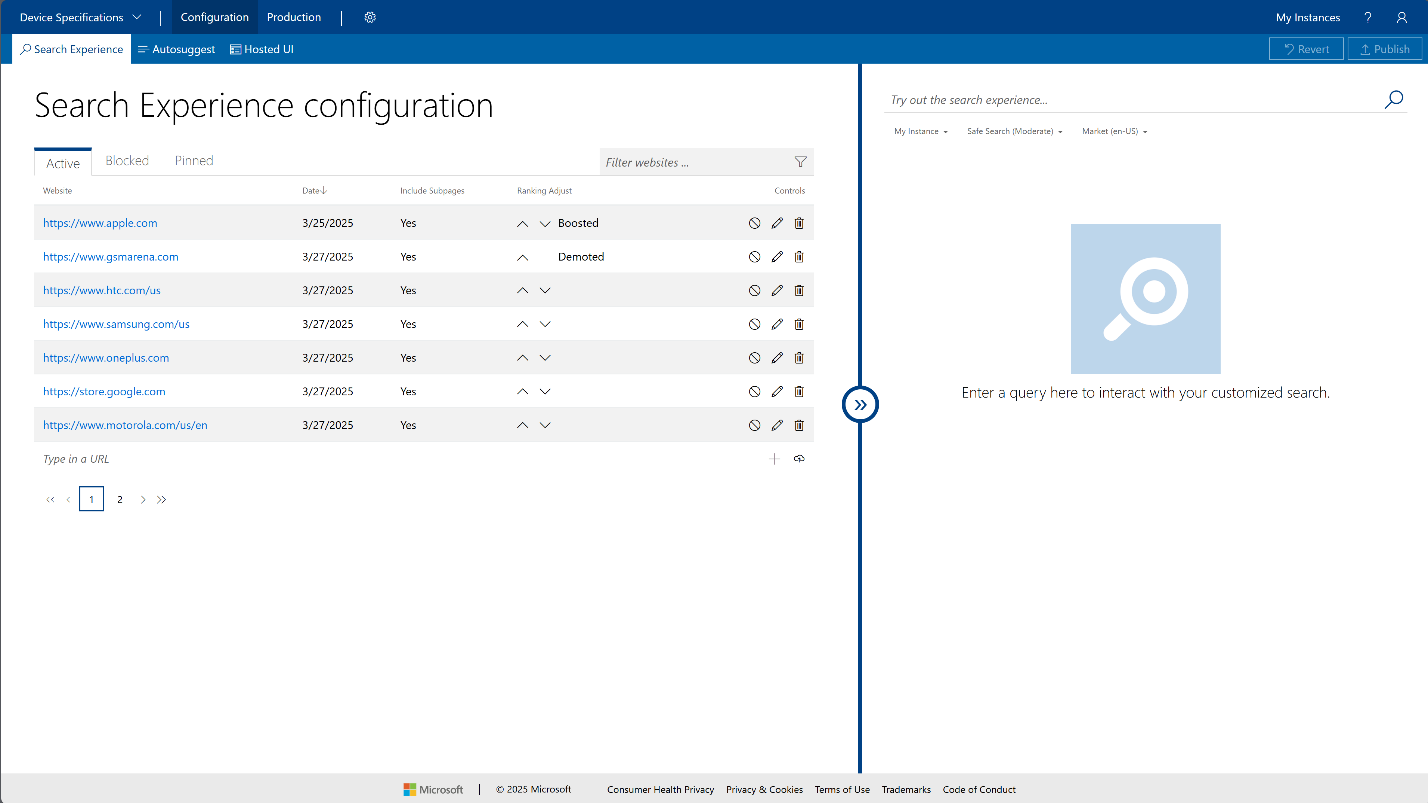
Task: Edit the samsung.com/us entry
Action: (777, 324)
